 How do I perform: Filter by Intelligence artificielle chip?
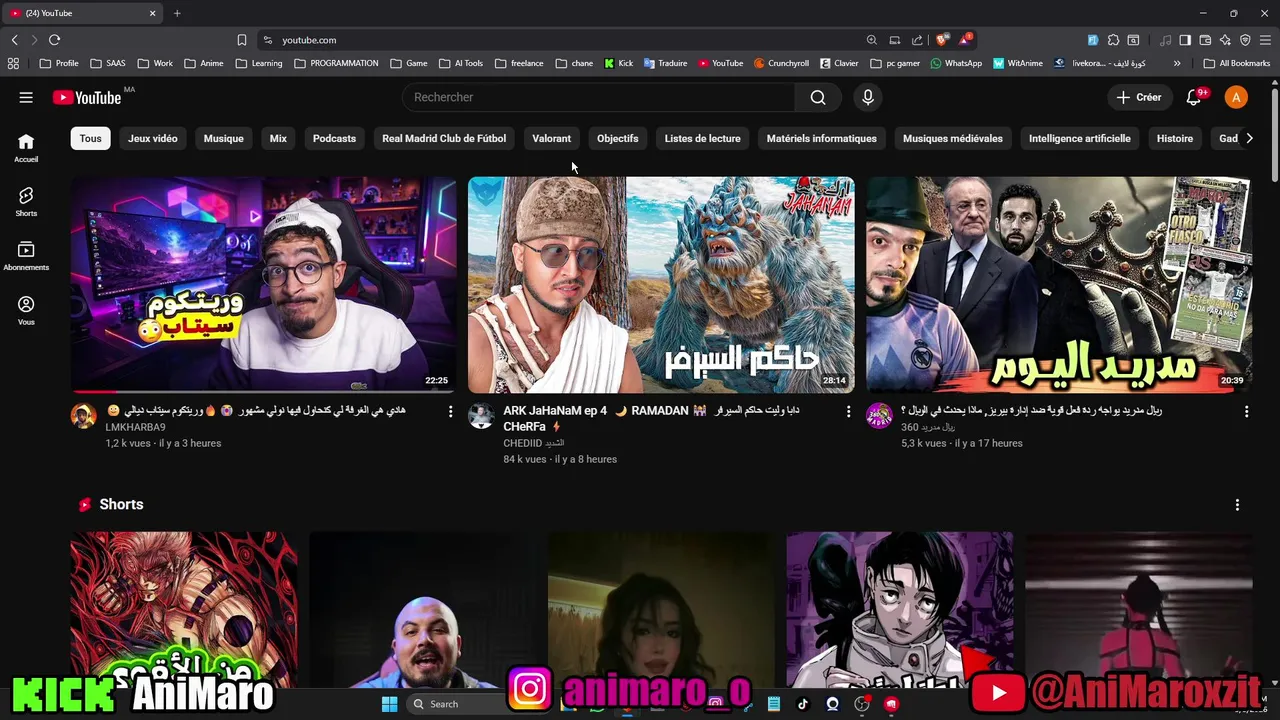(x=1080, y=138)
